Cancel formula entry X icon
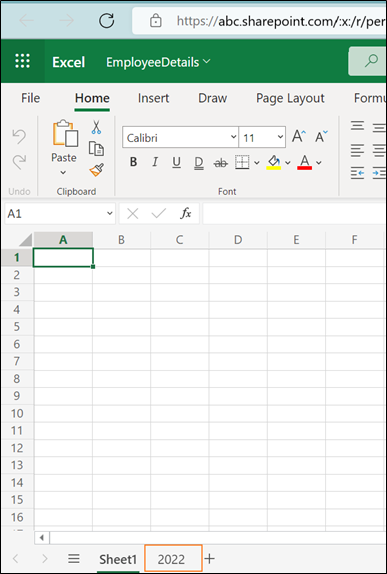Viewport: 387px width, 574px height. click(133, 213)
